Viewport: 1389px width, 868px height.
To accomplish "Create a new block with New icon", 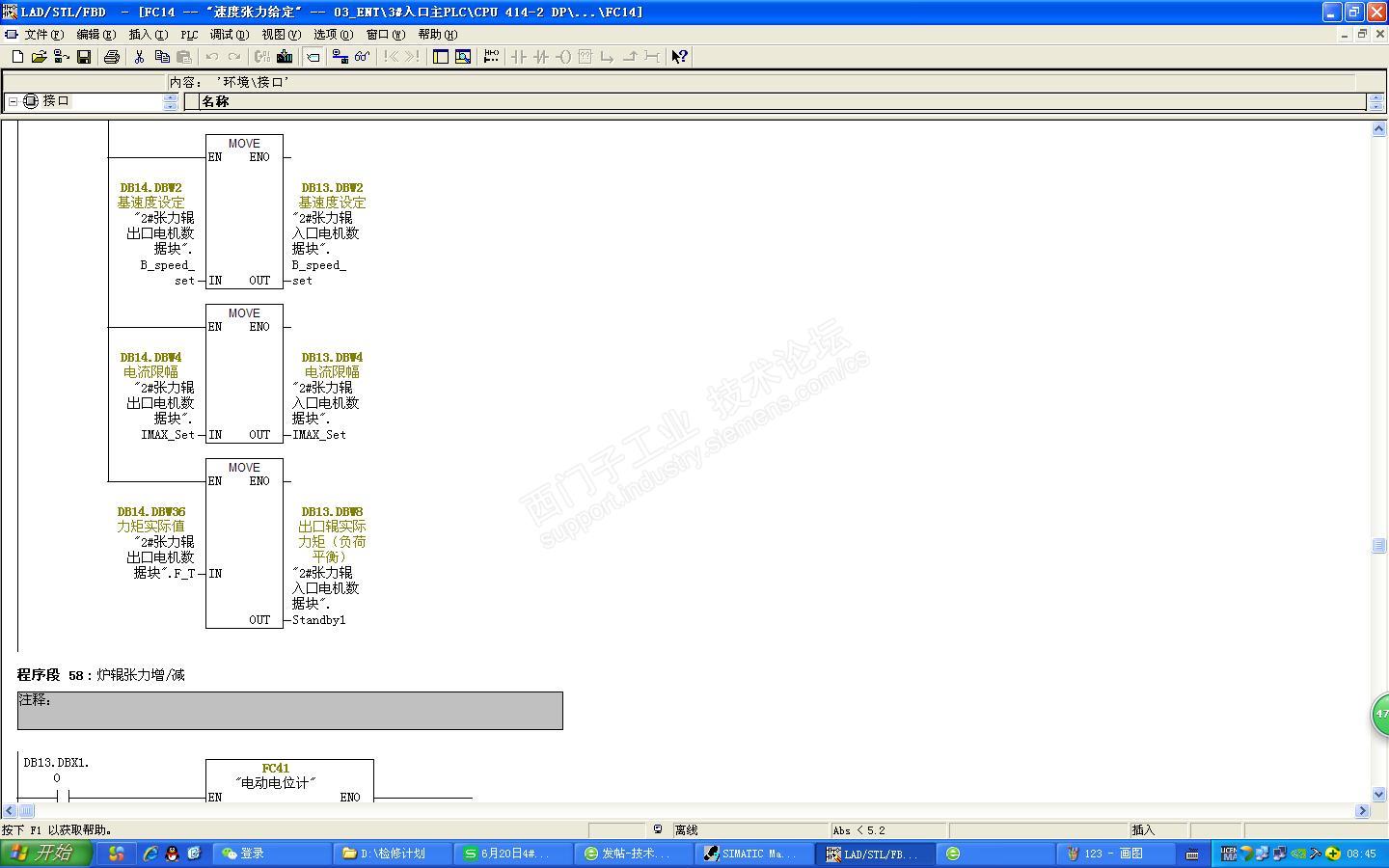I will point(17,57).
